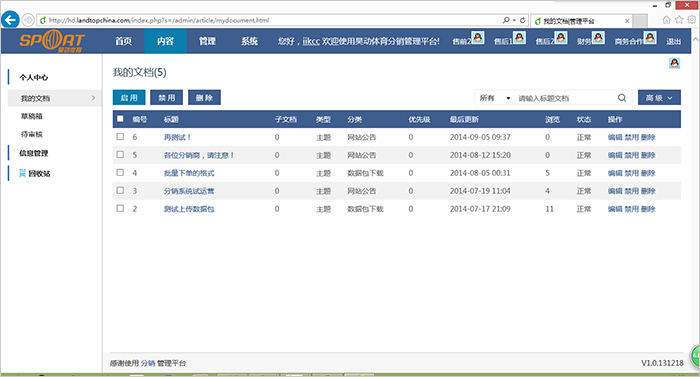Close the 我的文档管理平台 browser tab
Screen dimensions: 700x377
click(x=627, y=21)
